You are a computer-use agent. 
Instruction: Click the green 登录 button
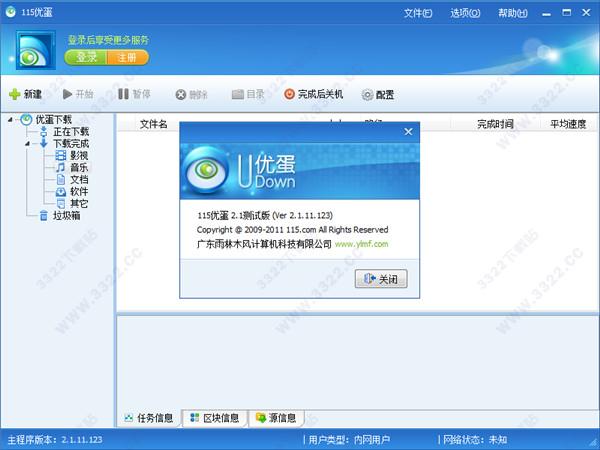click(86, 57)
